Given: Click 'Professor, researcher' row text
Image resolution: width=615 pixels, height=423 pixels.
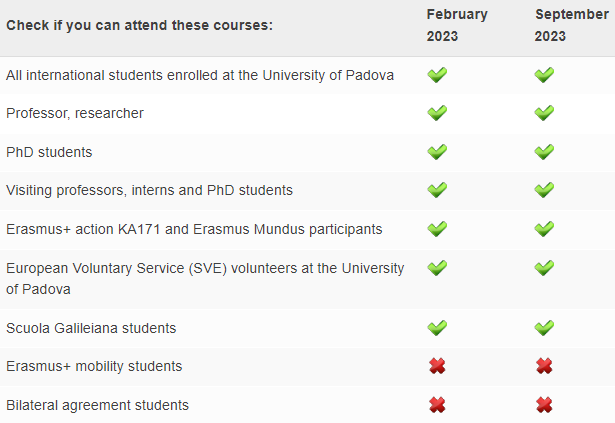Looking at the screenshot, I should click(x=75, y=113).
